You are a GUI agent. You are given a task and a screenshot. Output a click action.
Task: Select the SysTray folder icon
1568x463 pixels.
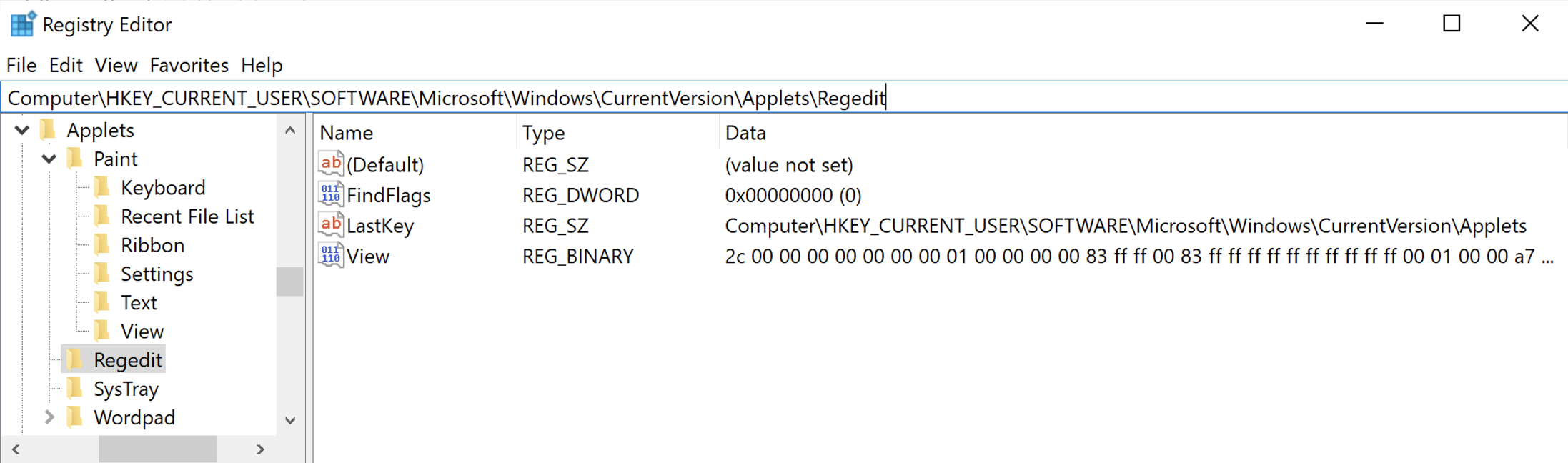coord(75,389)
